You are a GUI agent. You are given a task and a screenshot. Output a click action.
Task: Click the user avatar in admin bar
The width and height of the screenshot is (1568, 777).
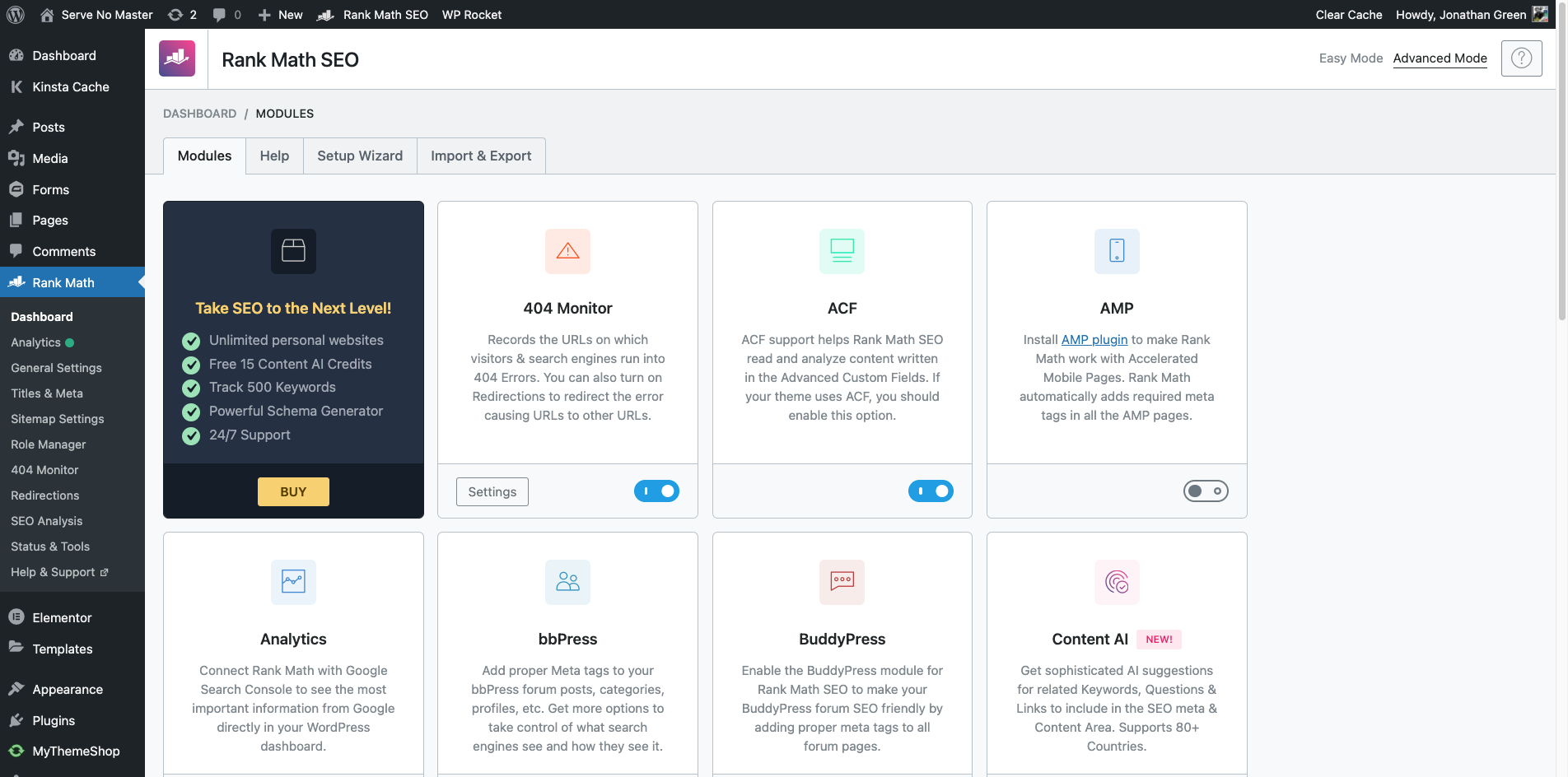coord(1539,14)
